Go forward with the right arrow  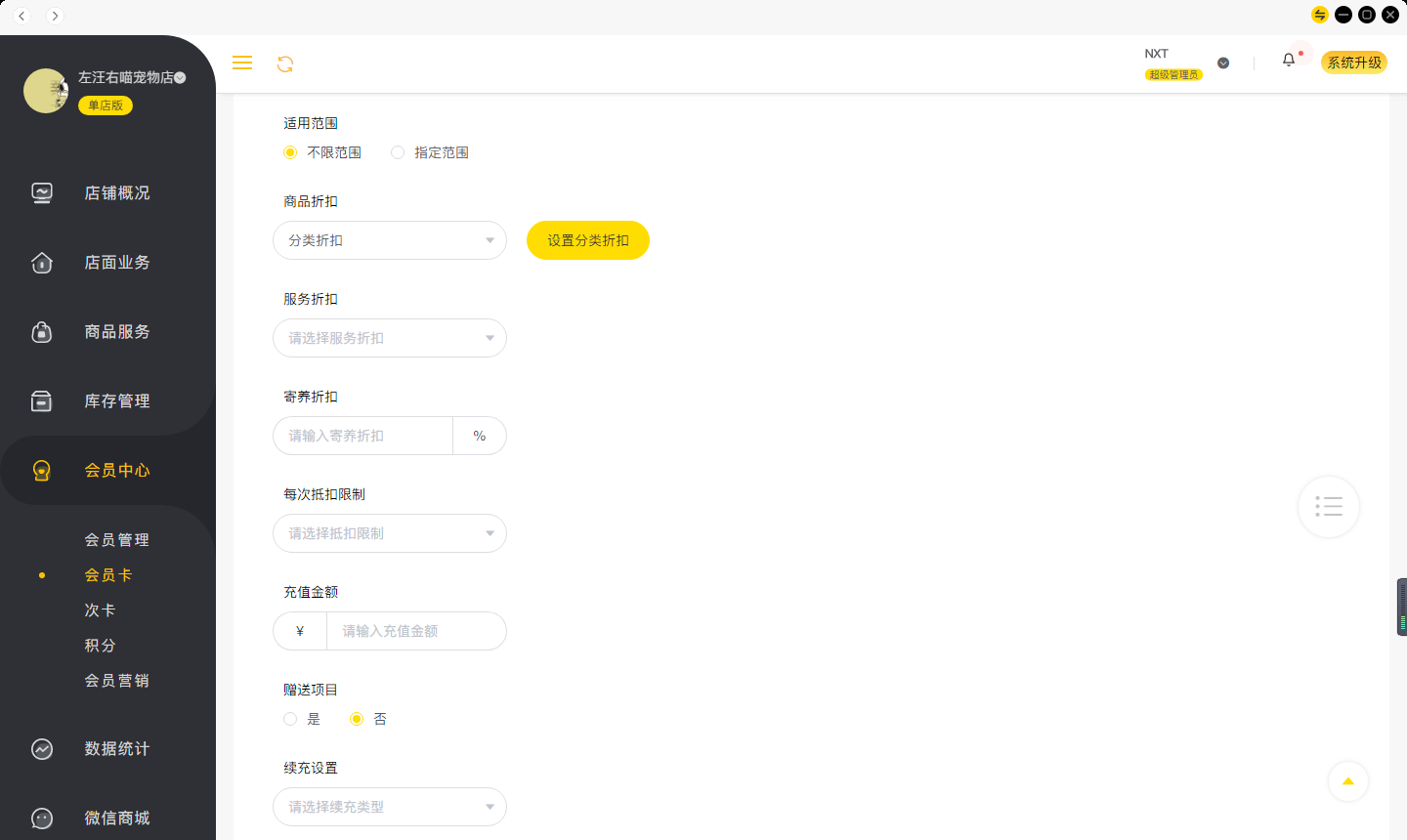tap(55, 16)
